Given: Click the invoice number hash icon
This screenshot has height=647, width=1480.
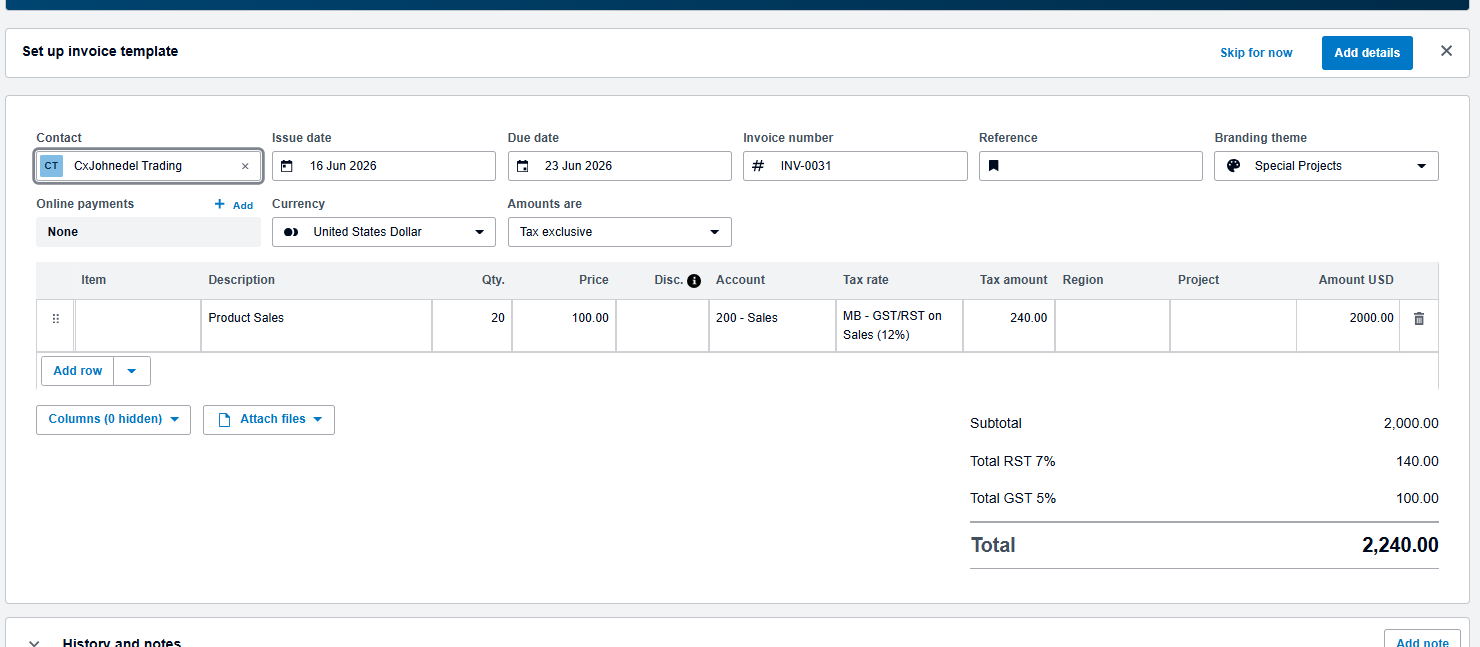Looking at the screenshot, I should tap(758, 166).
